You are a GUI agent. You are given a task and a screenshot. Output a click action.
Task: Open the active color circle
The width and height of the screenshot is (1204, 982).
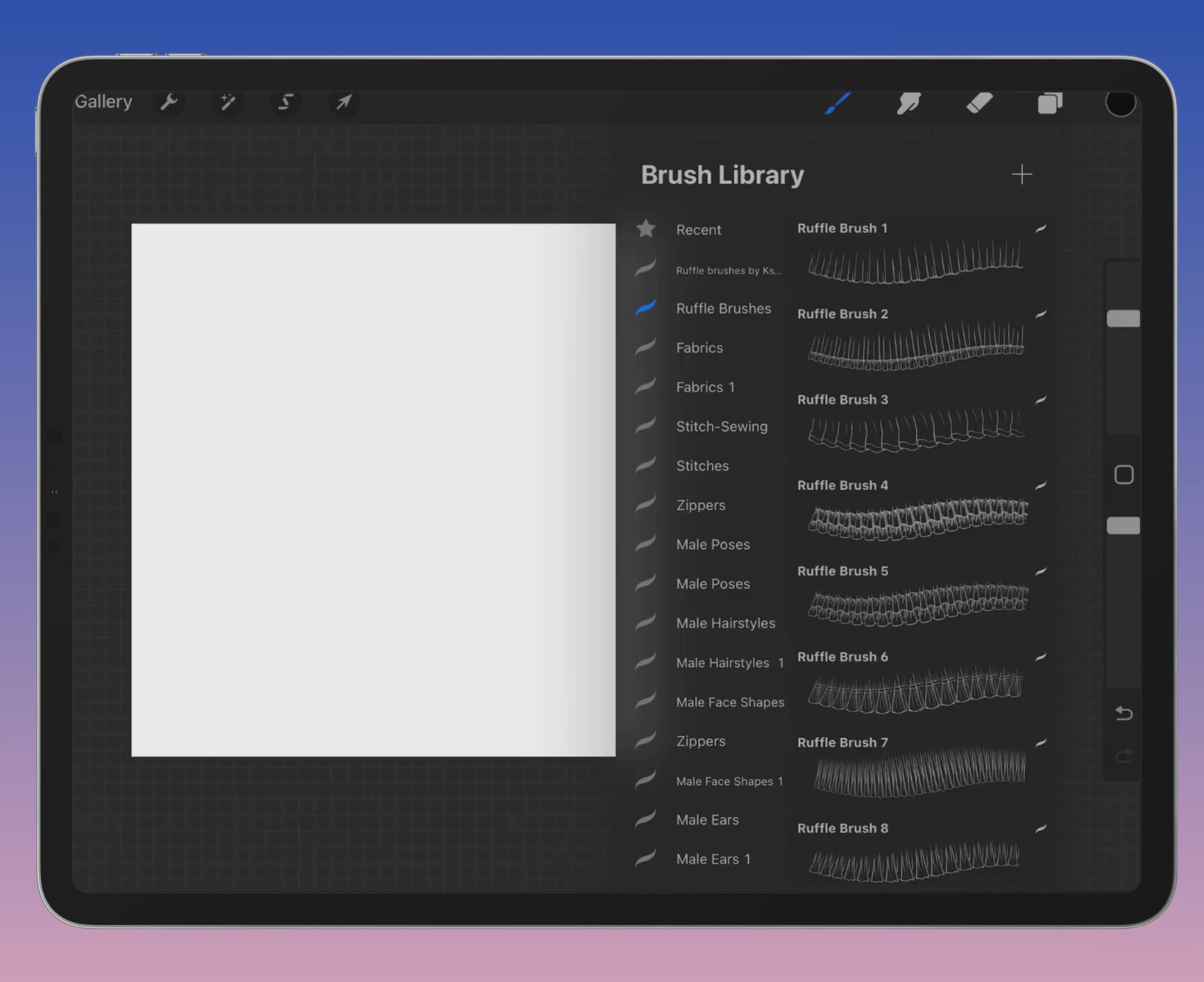coord(1121,103)
